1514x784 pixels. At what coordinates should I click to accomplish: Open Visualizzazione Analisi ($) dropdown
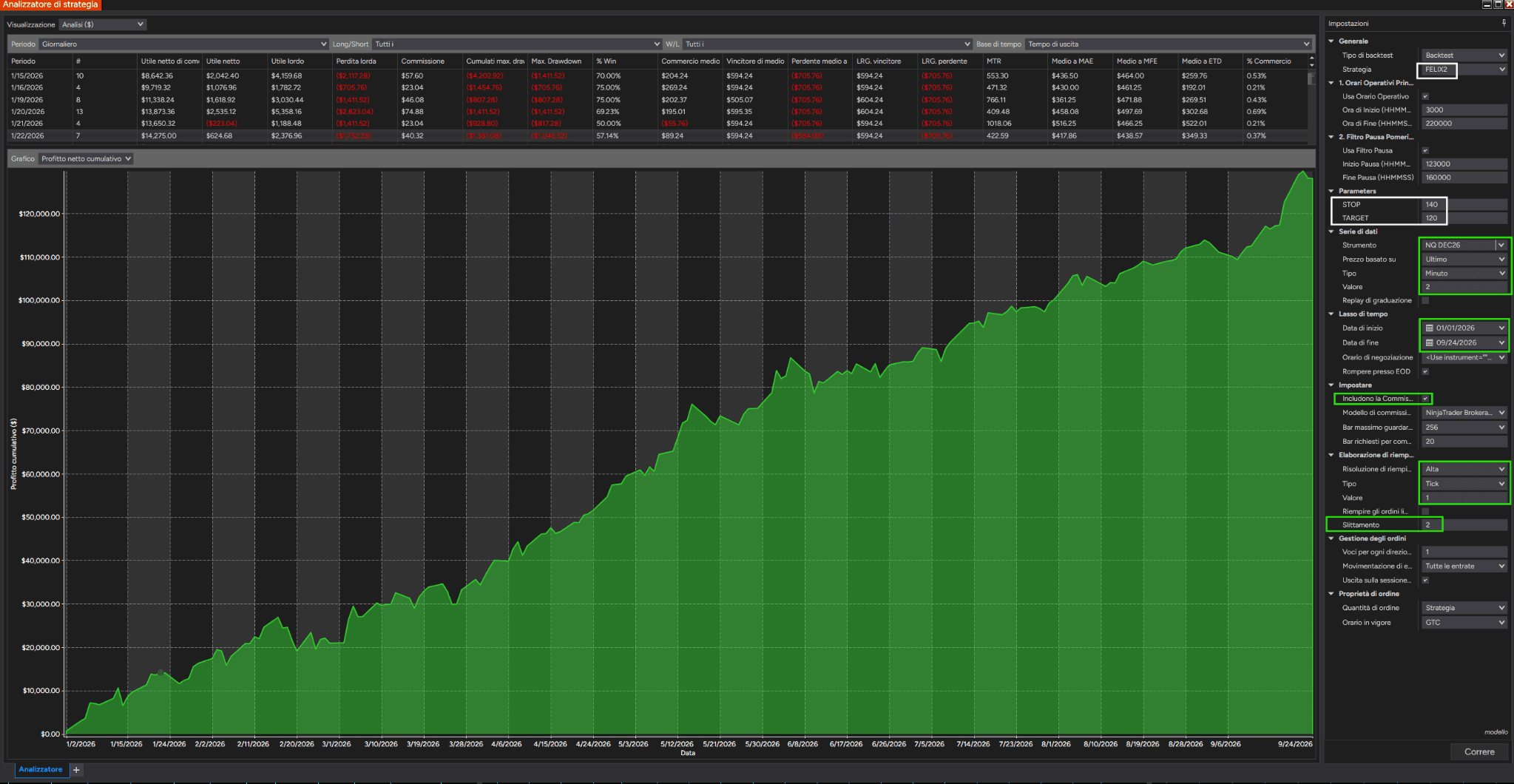(102, 24)
